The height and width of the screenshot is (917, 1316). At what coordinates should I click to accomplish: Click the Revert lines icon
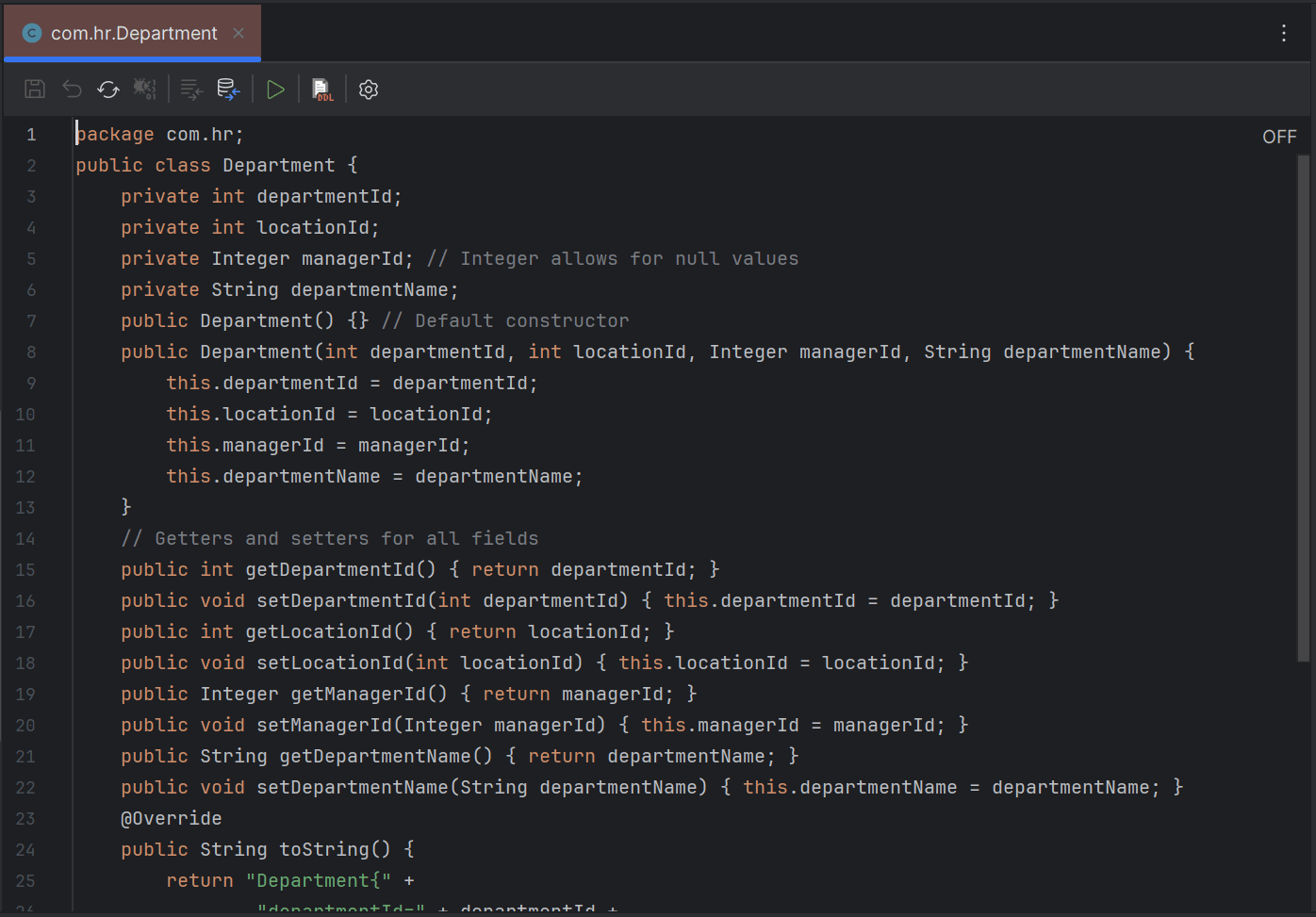(190, 89)
